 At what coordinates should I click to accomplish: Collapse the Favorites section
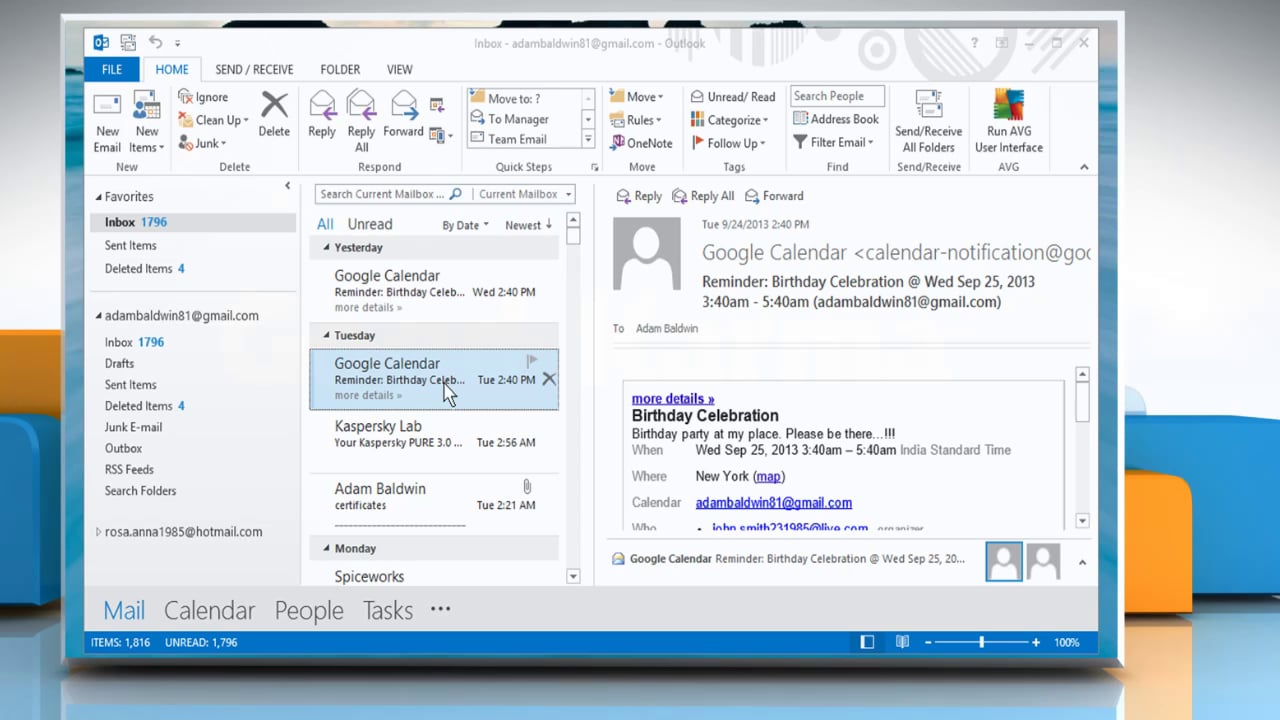99,197
